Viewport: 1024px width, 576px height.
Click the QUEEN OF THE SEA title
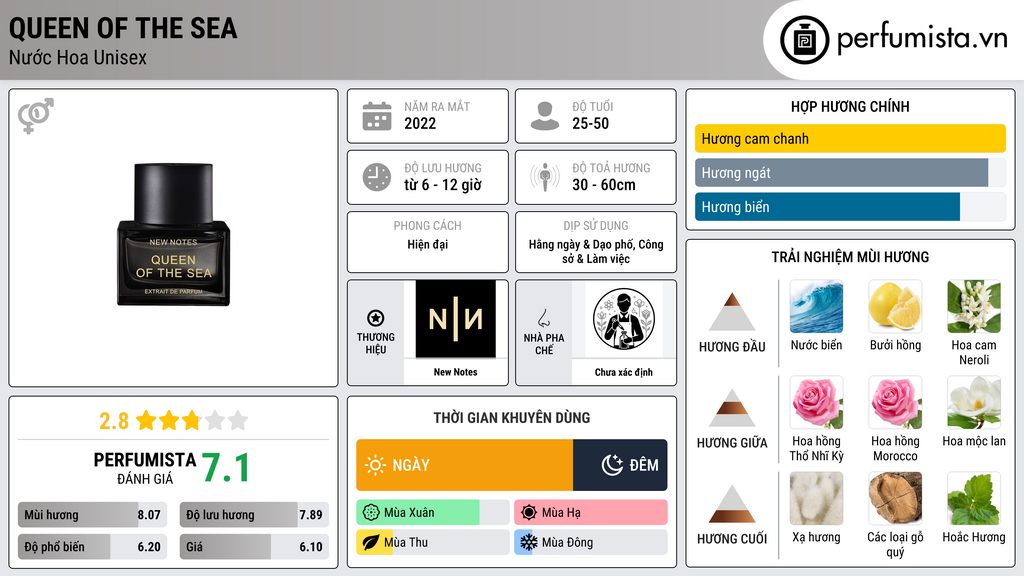point(123,29)
